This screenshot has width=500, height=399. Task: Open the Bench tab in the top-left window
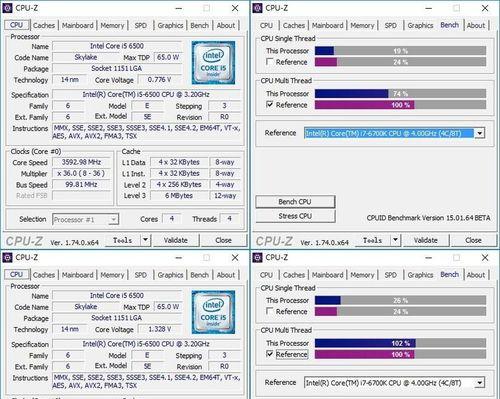click(199, 25)
